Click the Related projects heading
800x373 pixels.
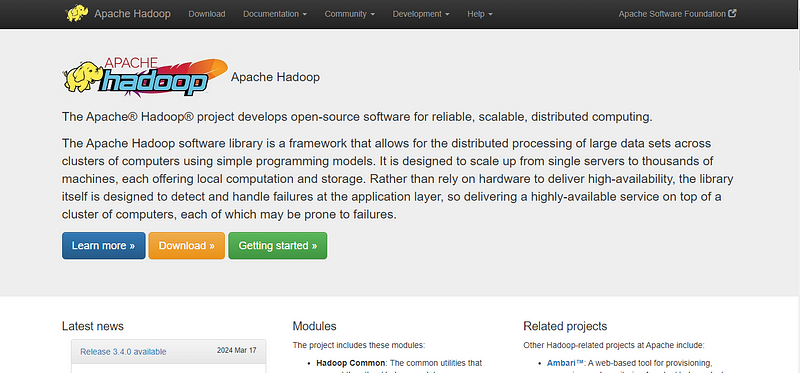coord(565,326)
